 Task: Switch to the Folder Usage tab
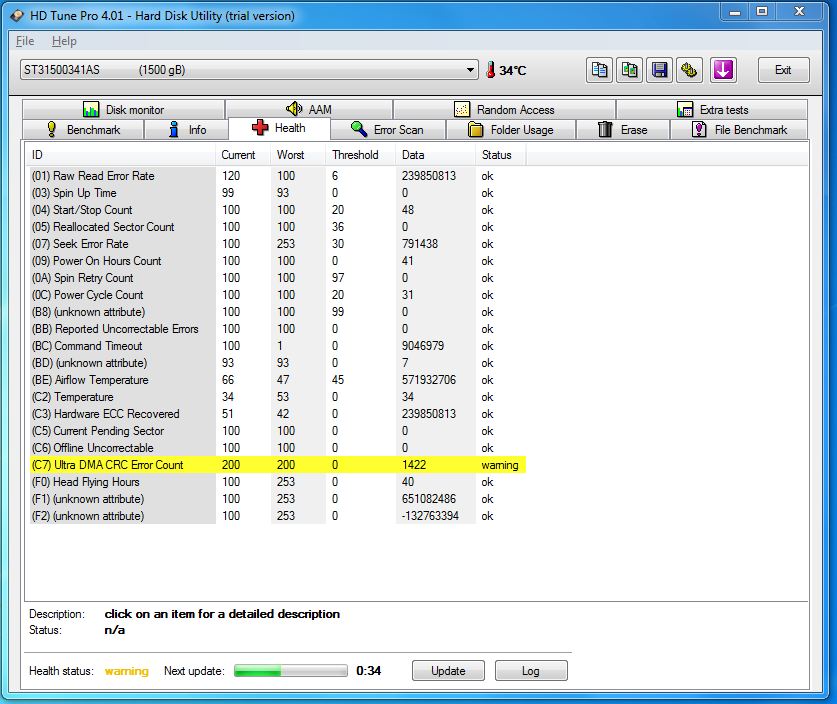(511, 130)
